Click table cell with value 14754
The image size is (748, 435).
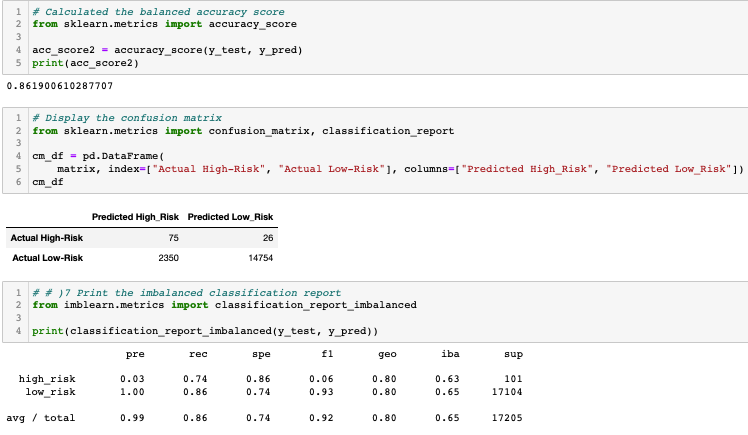260,258
